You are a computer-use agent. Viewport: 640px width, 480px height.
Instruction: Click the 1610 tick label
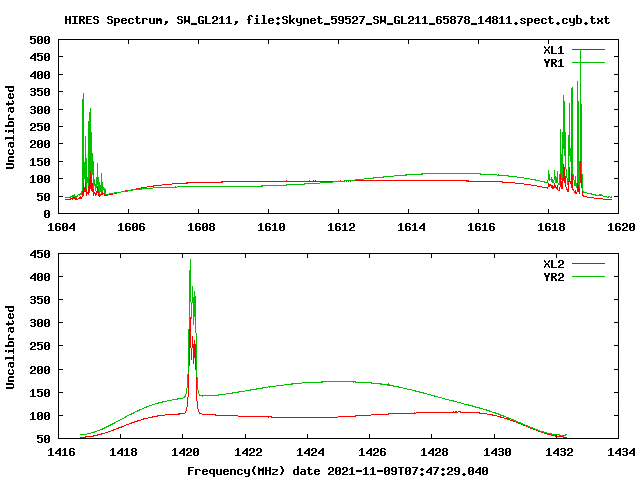[271, 227]
